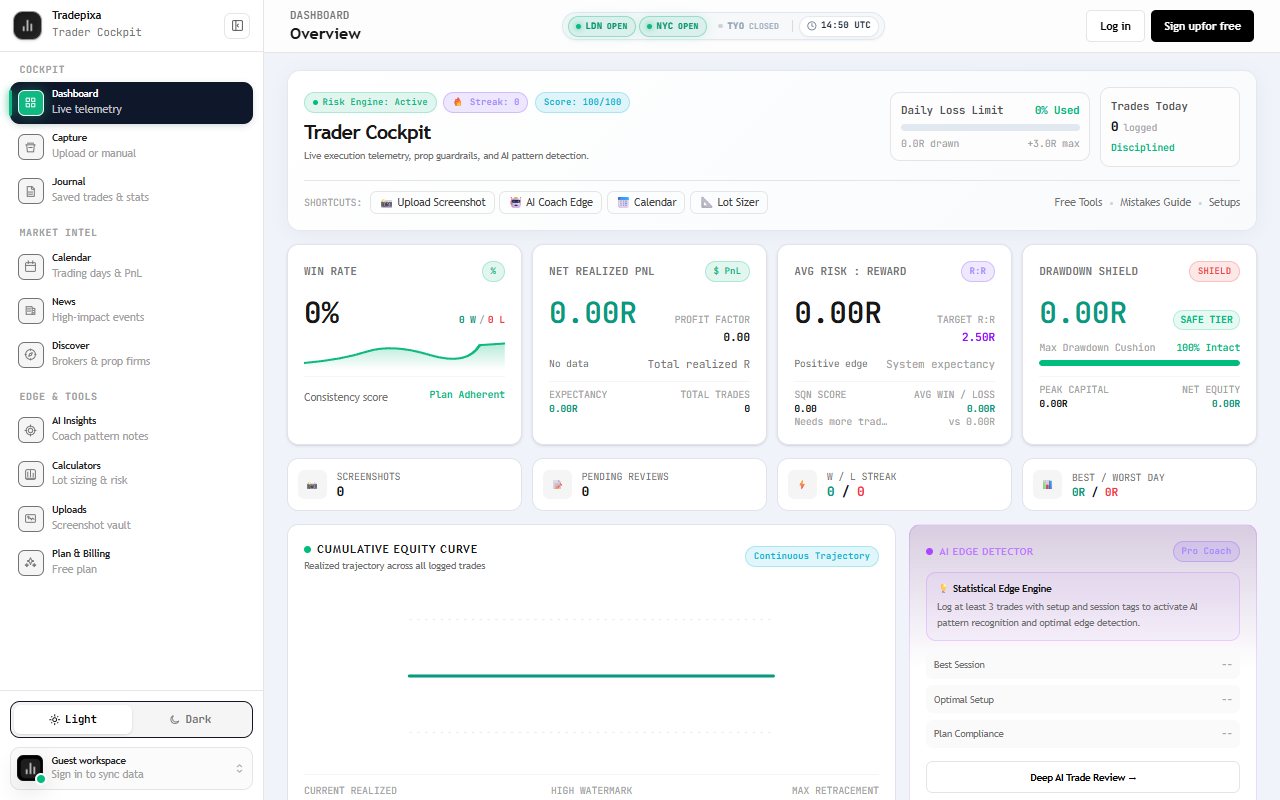Open the News icon in sidebar
Image resolution: width=1280 pixels, height=800 pixels.
pyautogui.click(x=31, y=310)
